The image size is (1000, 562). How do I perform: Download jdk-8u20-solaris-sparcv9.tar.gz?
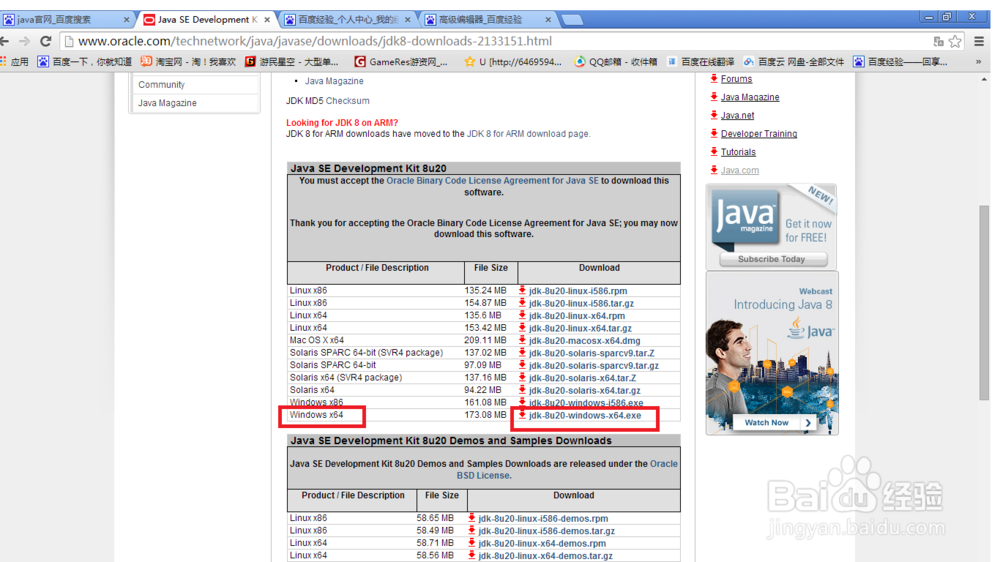594,366
